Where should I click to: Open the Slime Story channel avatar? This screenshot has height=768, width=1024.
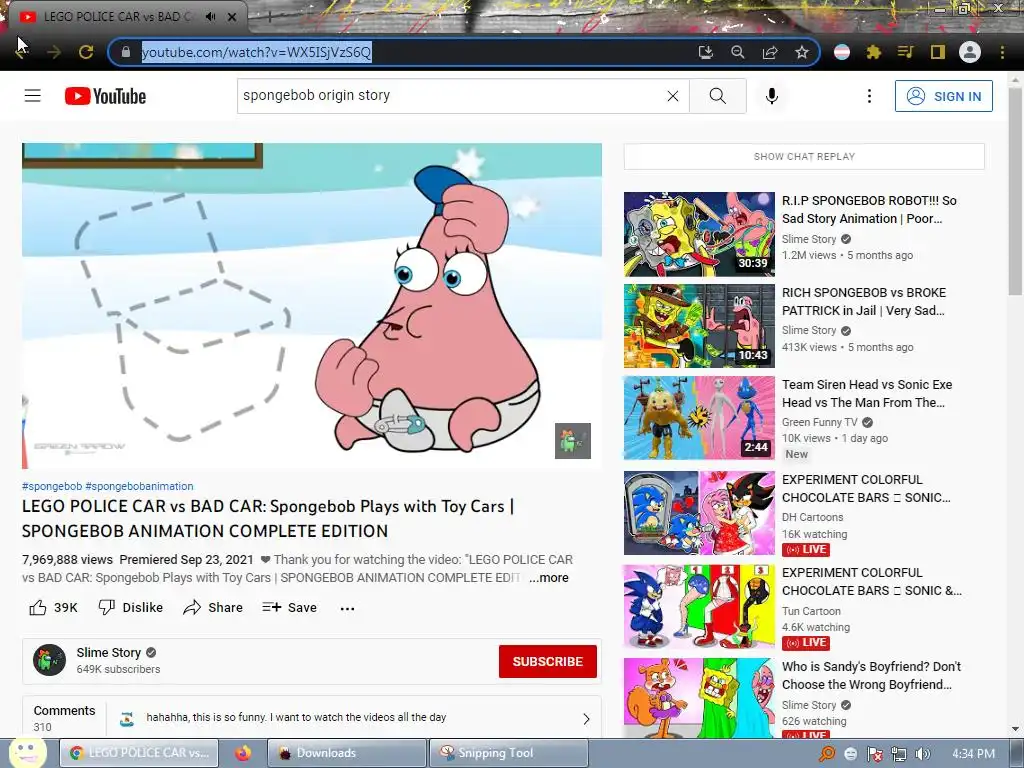(x=50, y=660)
